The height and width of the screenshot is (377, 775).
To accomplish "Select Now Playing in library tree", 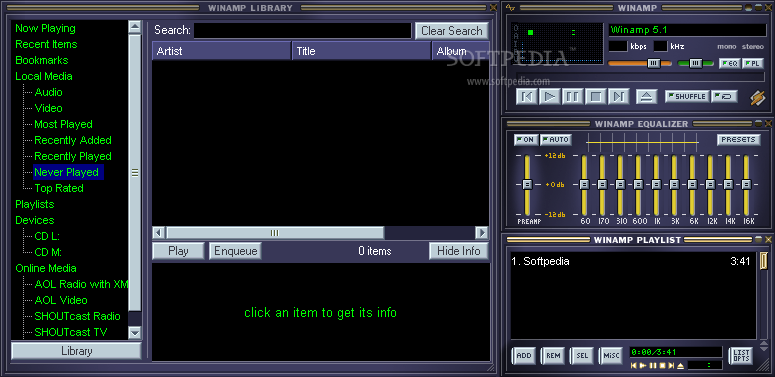I will (45, 28).
